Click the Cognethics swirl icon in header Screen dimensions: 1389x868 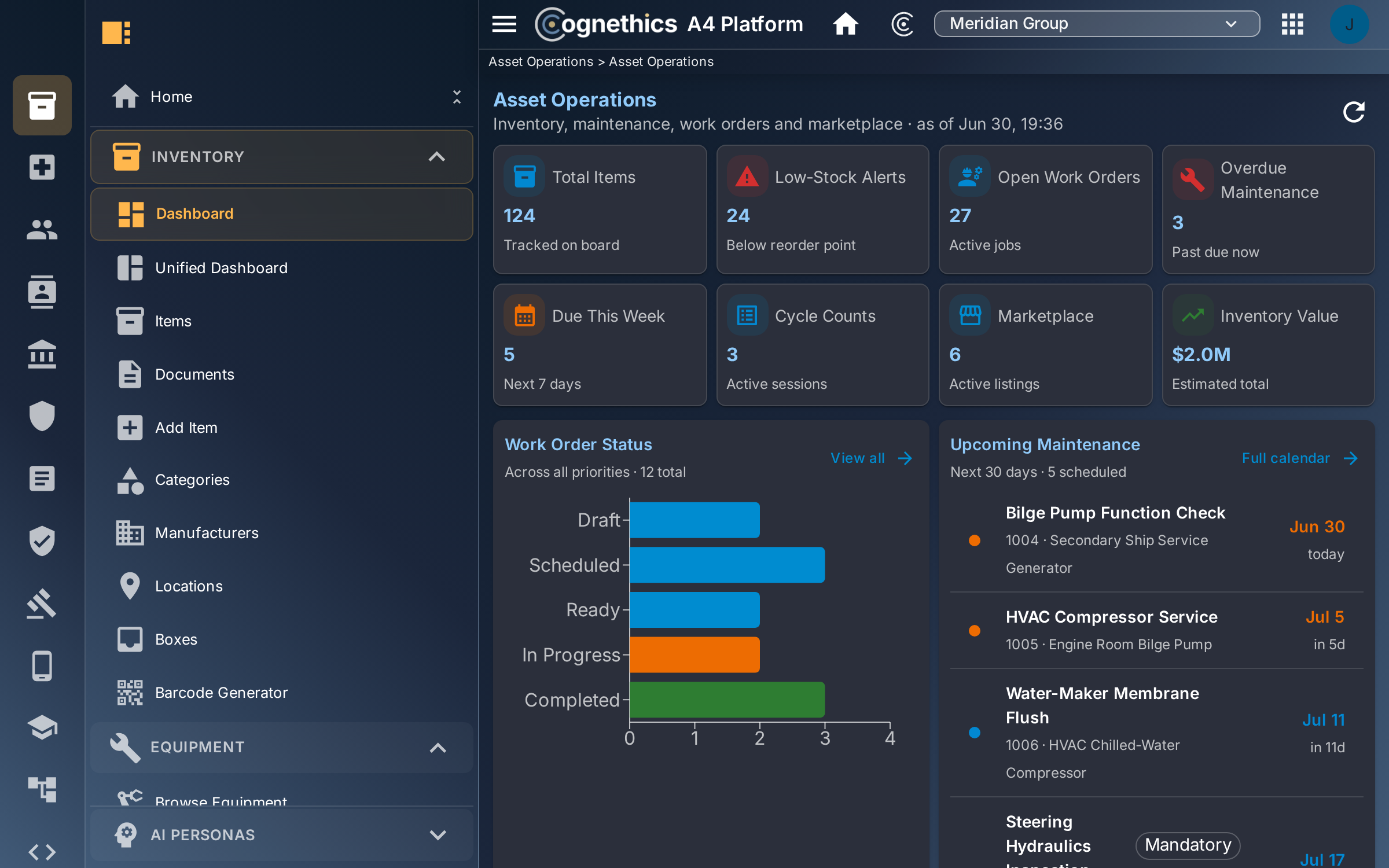pyautogui.click(x=902, y=24)
